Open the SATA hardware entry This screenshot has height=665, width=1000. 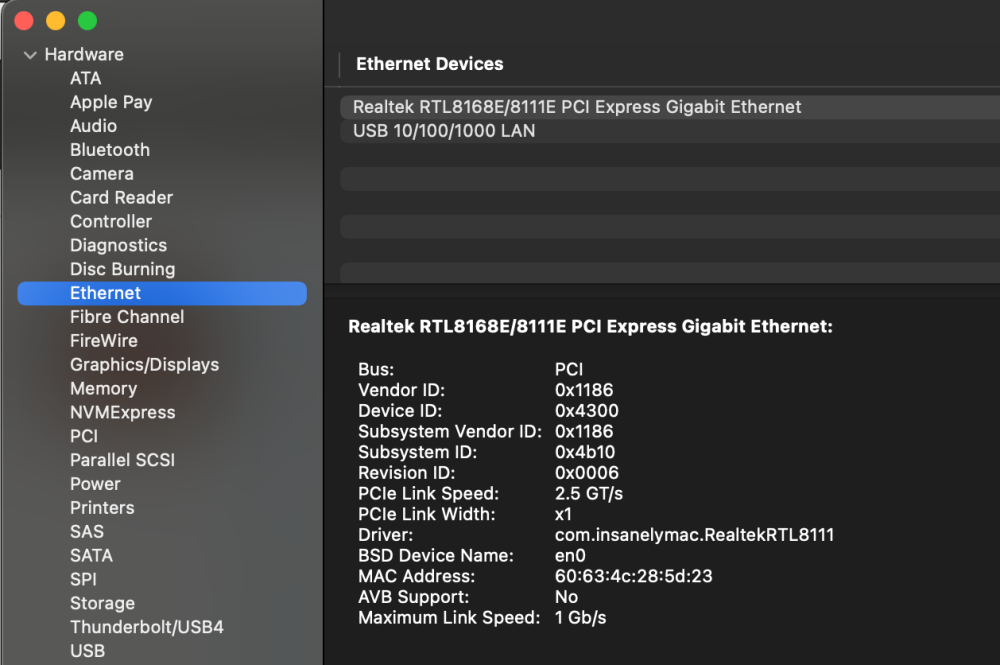[x=91, y=556]
